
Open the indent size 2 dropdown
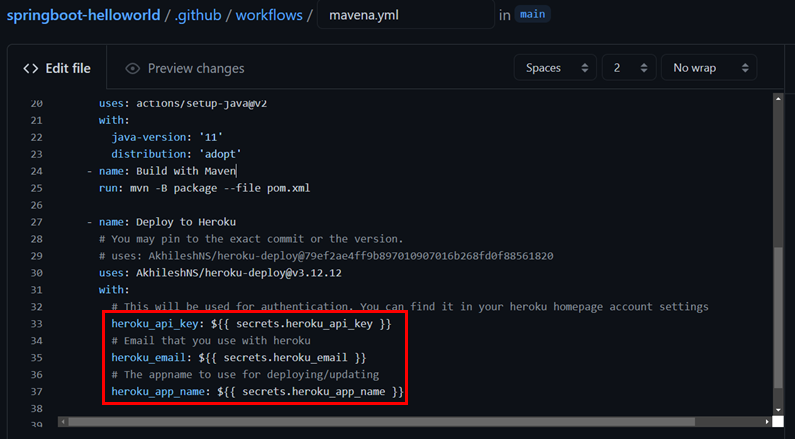(x=629, y=68)
